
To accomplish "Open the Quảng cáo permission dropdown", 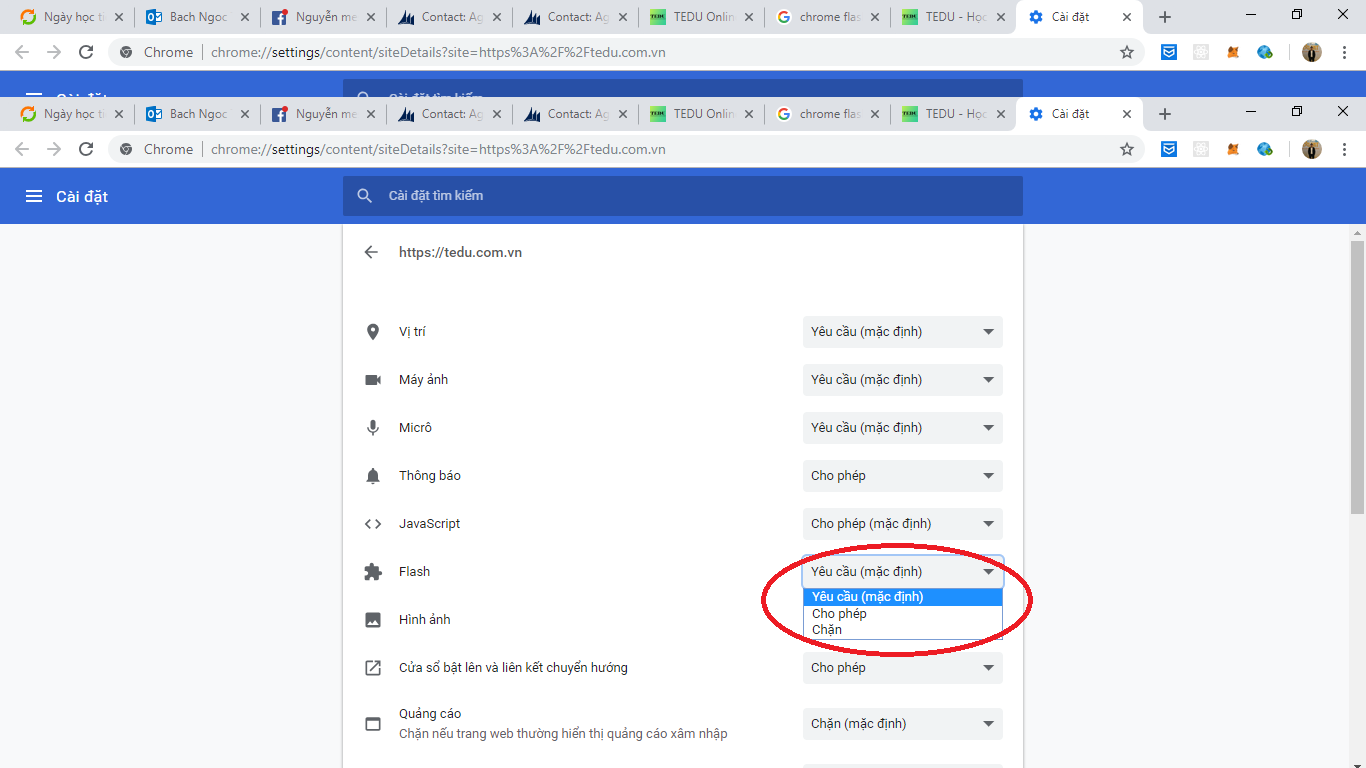I will click(902, 724).
